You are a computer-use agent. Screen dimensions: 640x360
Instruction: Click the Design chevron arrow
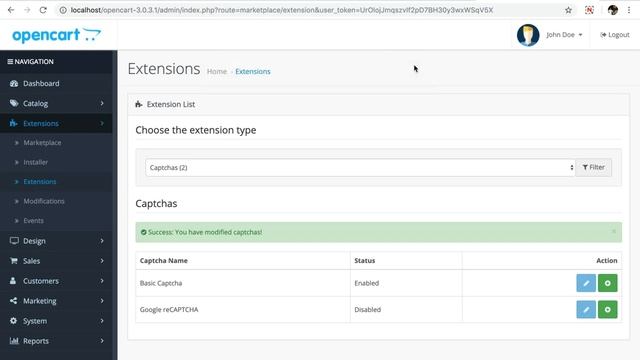pos(102,241)
